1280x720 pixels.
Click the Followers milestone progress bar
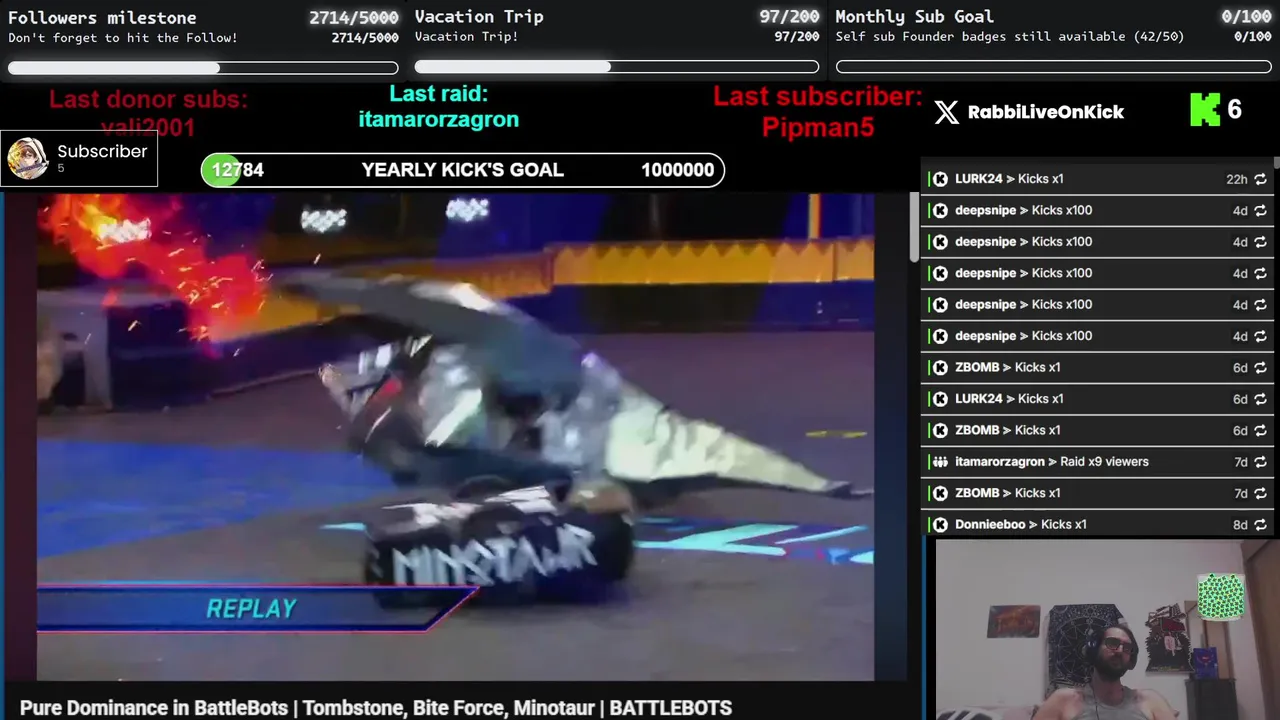tap(203, 68)
